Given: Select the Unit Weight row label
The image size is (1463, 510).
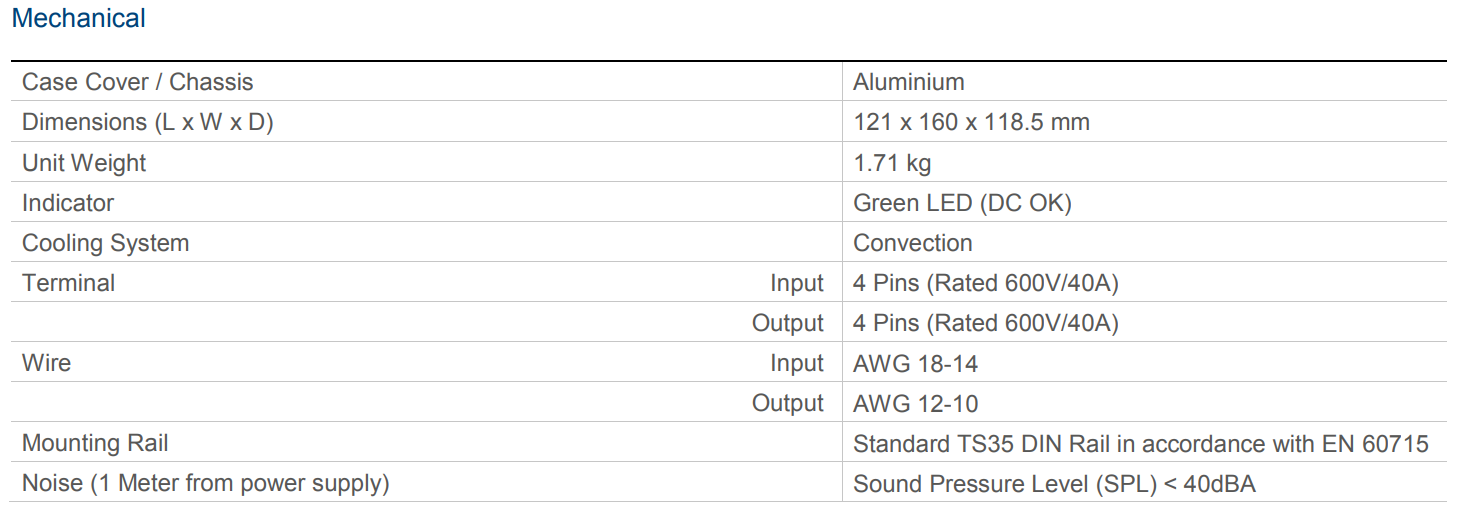Looking at the screenshot, I should pyautogui.click(x=84, y=163).
